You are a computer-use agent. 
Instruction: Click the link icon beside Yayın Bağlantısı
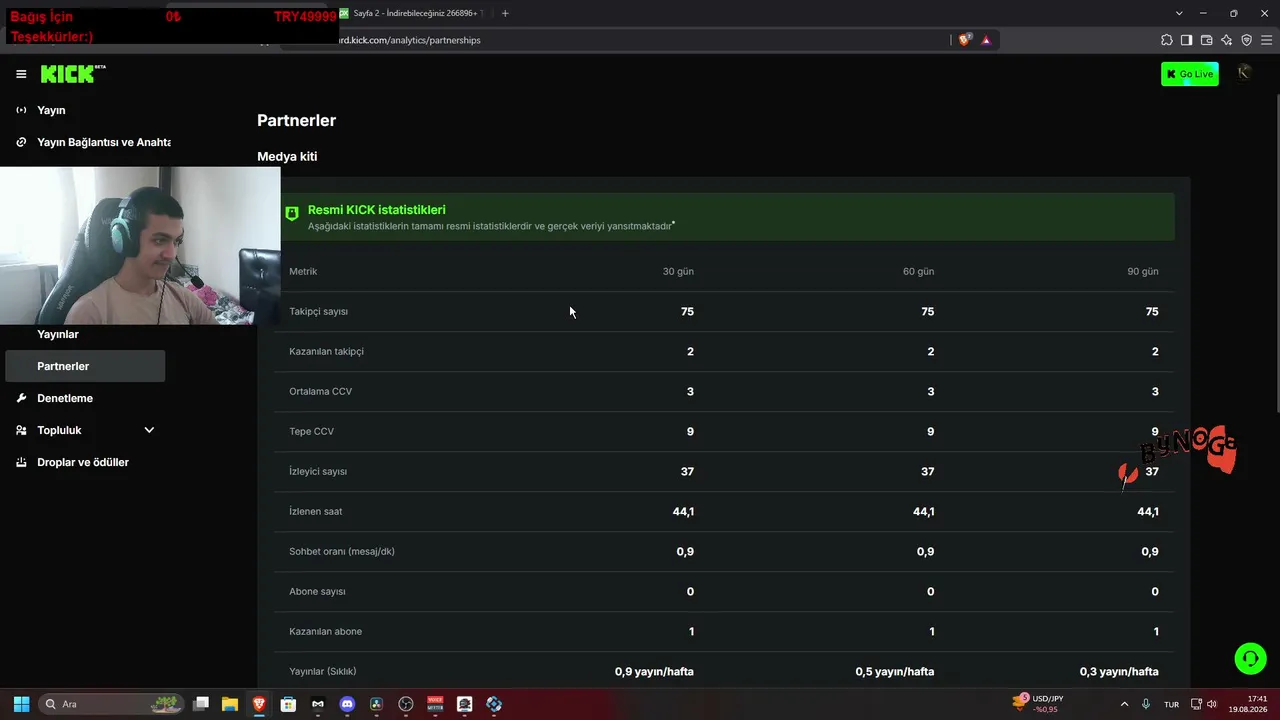[21, 142]
